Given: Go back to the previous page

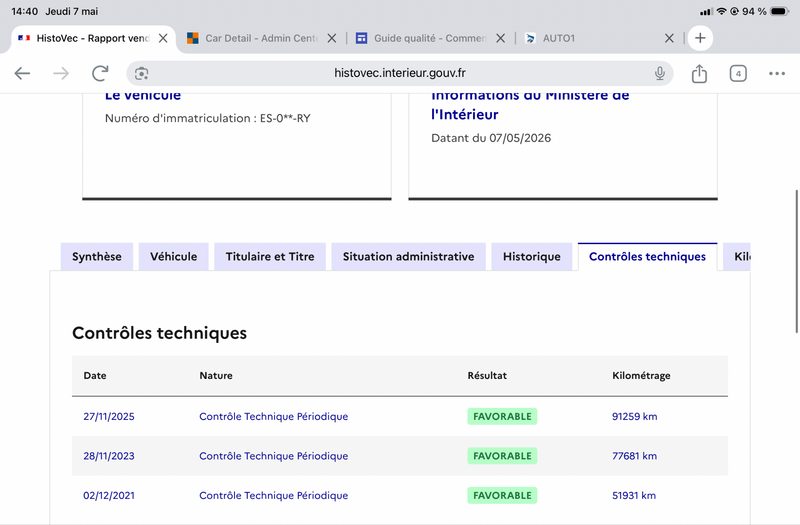Looking at the screenshot, I should [22, 73].
